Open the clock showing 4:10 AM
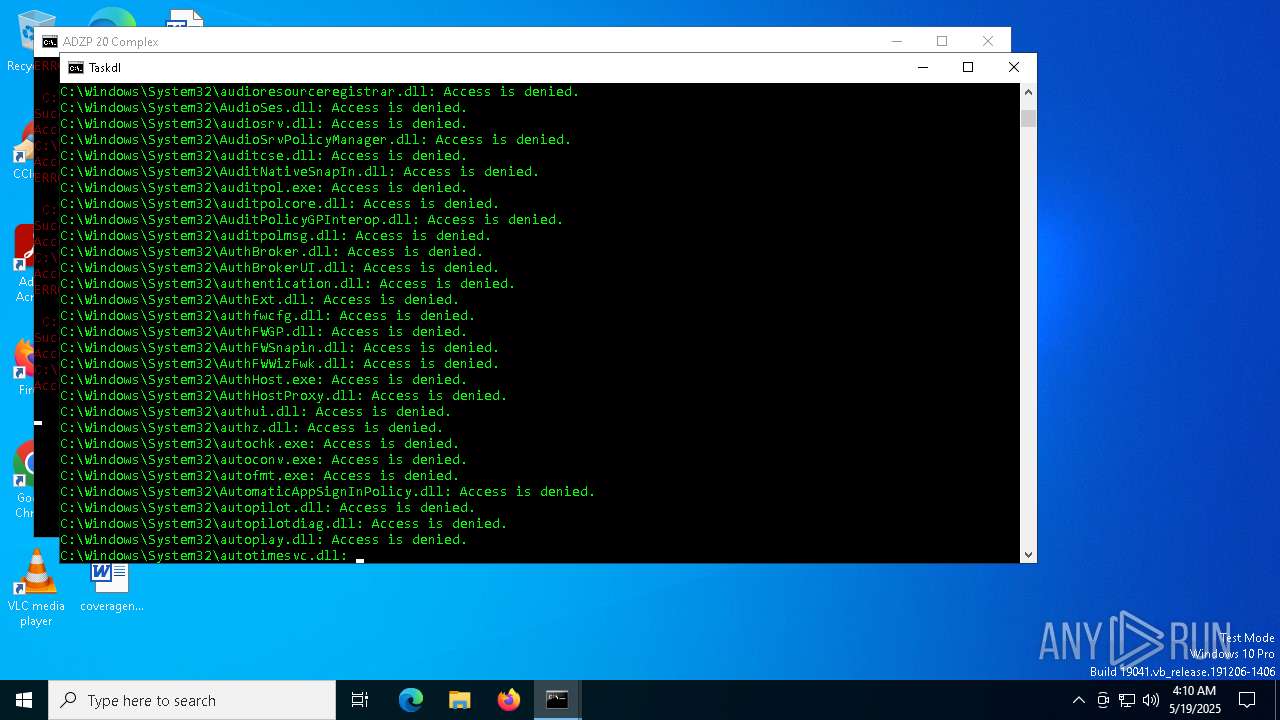The height and width of the screenshot is (720, 1280). tap(1194, 700)
